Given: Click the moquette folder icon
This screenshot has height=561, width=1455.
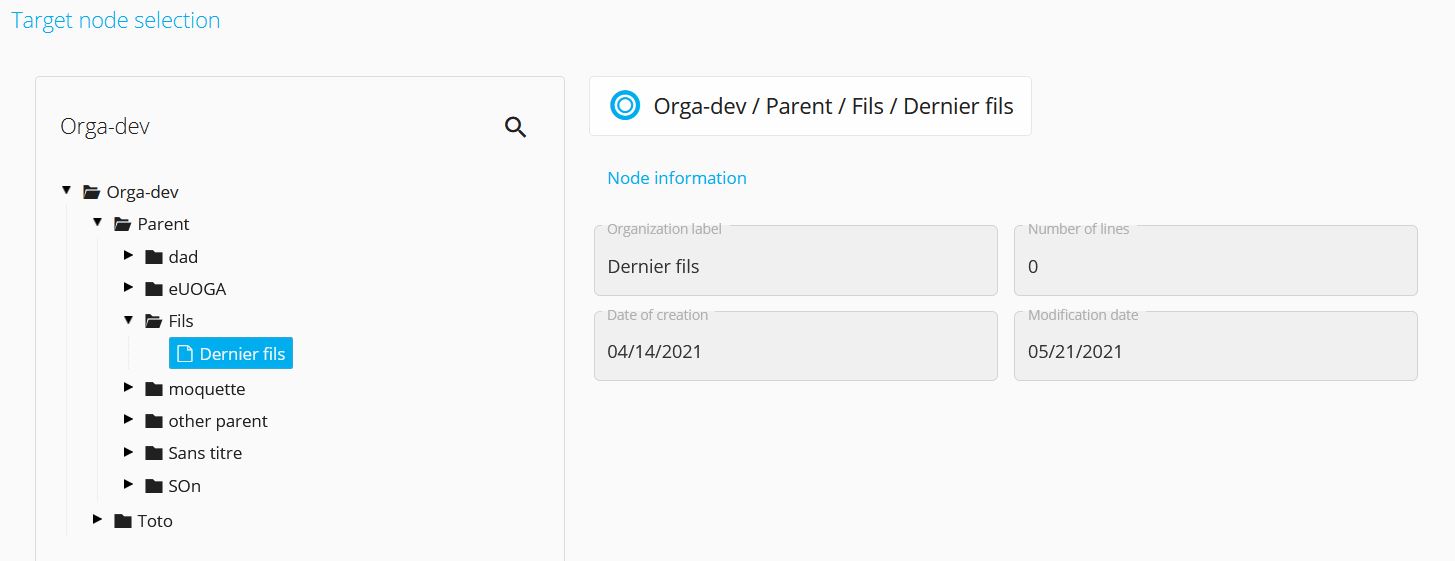Looking at the screenshot, I should [153, 389].
